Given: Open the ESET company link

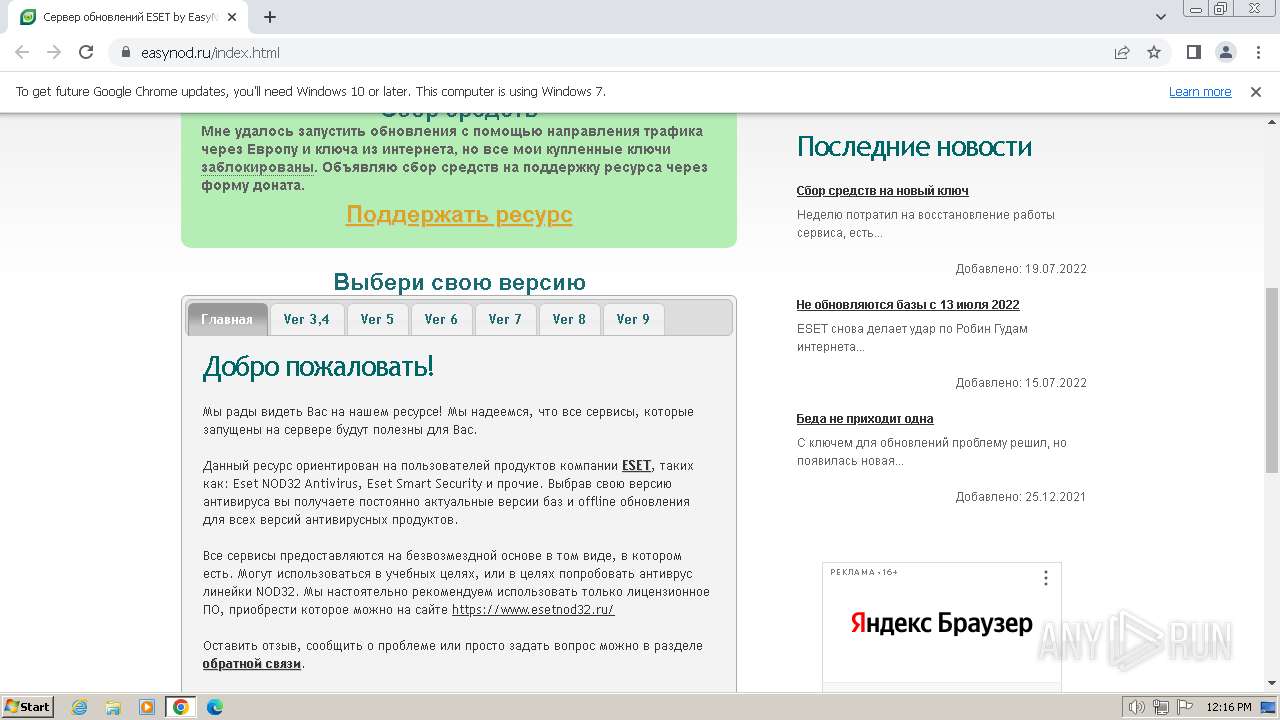Looking at the screenshot, I should (636, 465).
